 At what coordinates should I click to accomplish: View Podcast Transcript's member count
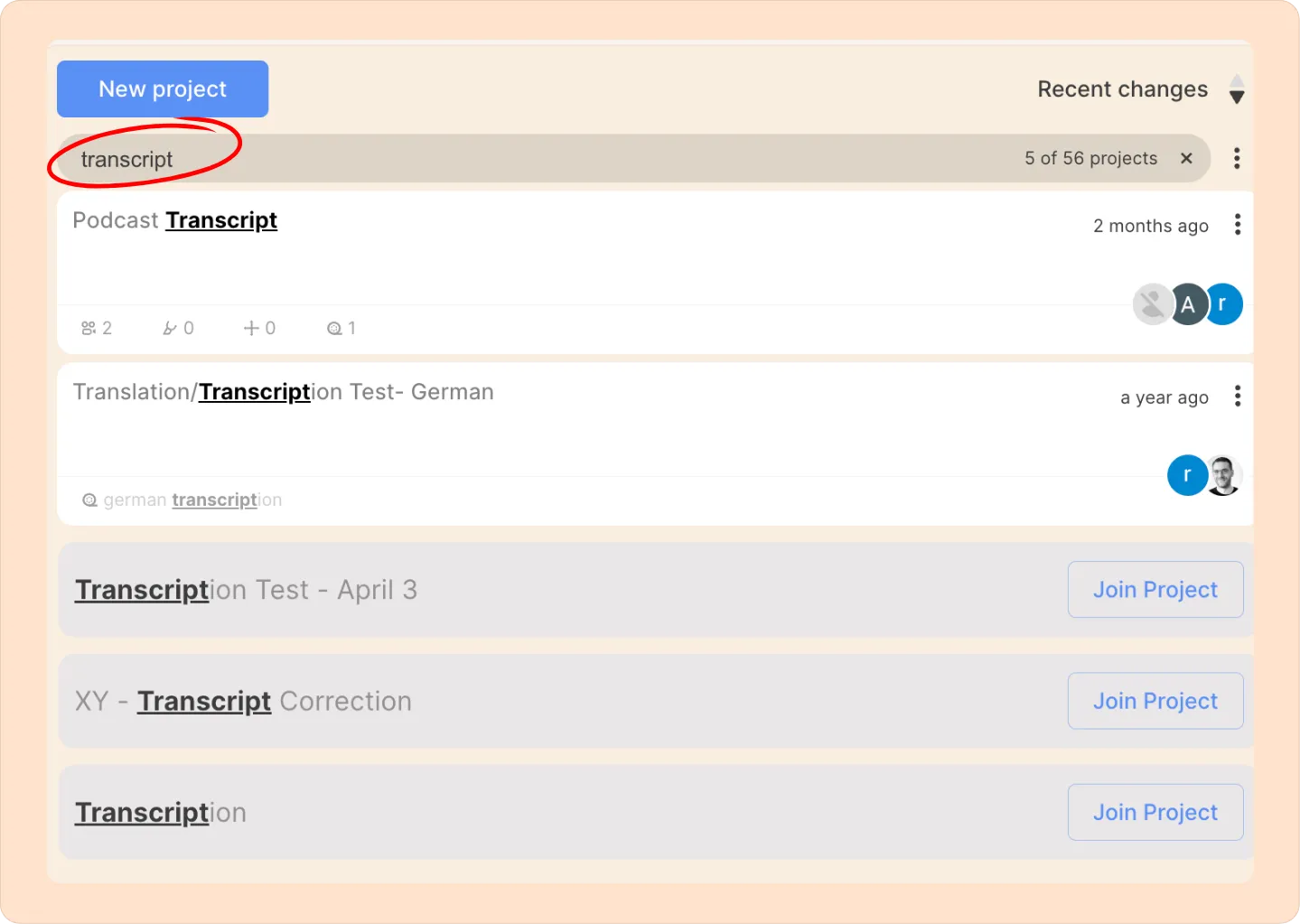click(97, 328)
